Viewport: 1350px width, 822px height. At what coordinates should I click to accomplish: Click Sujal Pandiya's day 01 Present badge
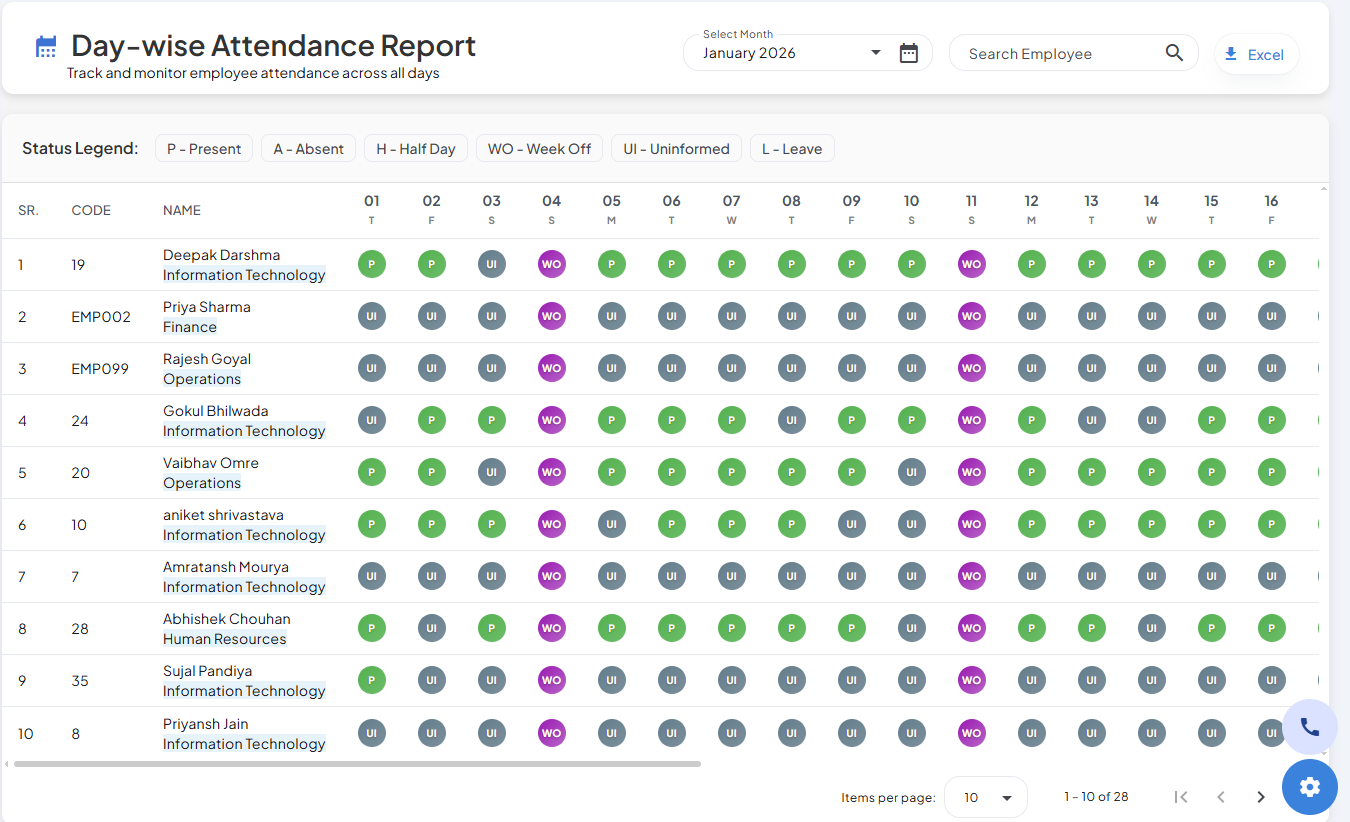pos(371,680)
